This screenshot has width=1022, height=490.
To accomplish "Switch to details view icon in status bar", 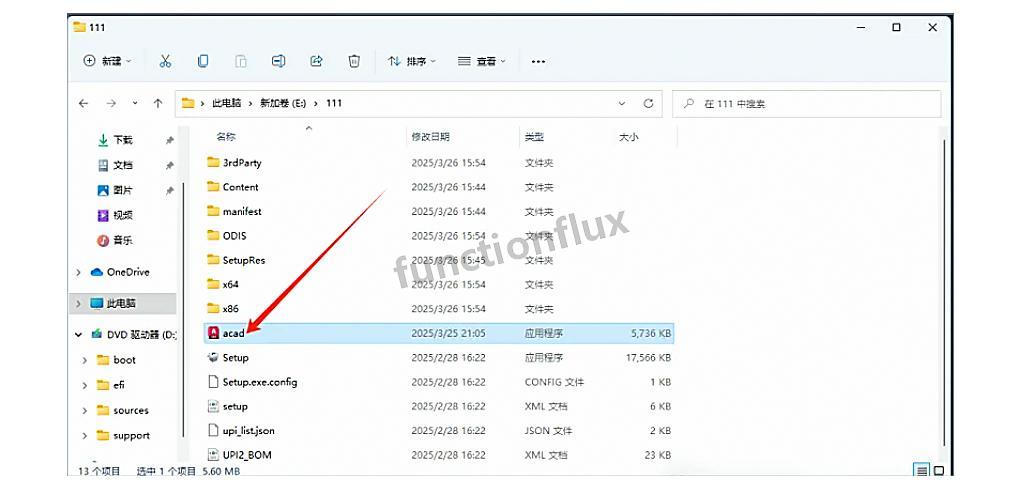I will coord(922,470).
